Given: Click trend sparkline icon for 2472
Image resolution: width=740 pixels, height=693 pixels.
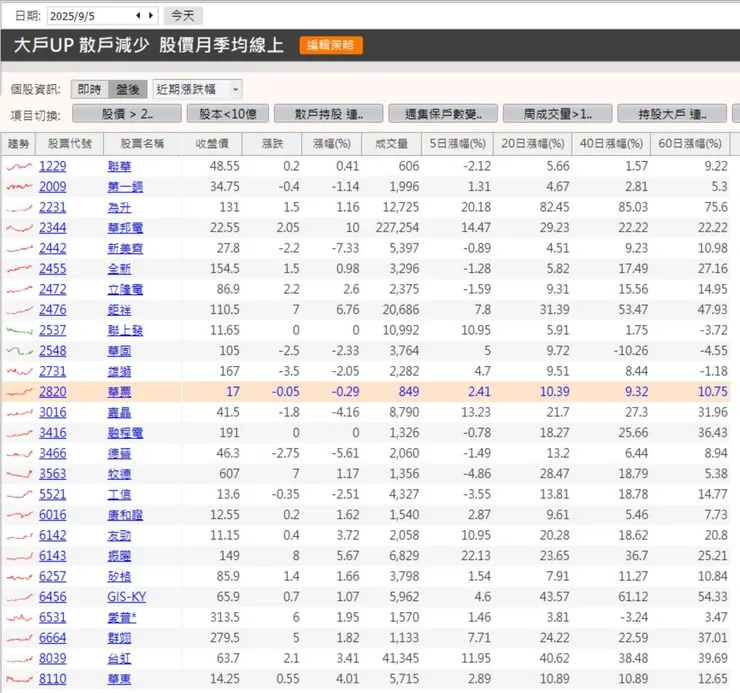Looking at the screenshot, I should [19, 289].
